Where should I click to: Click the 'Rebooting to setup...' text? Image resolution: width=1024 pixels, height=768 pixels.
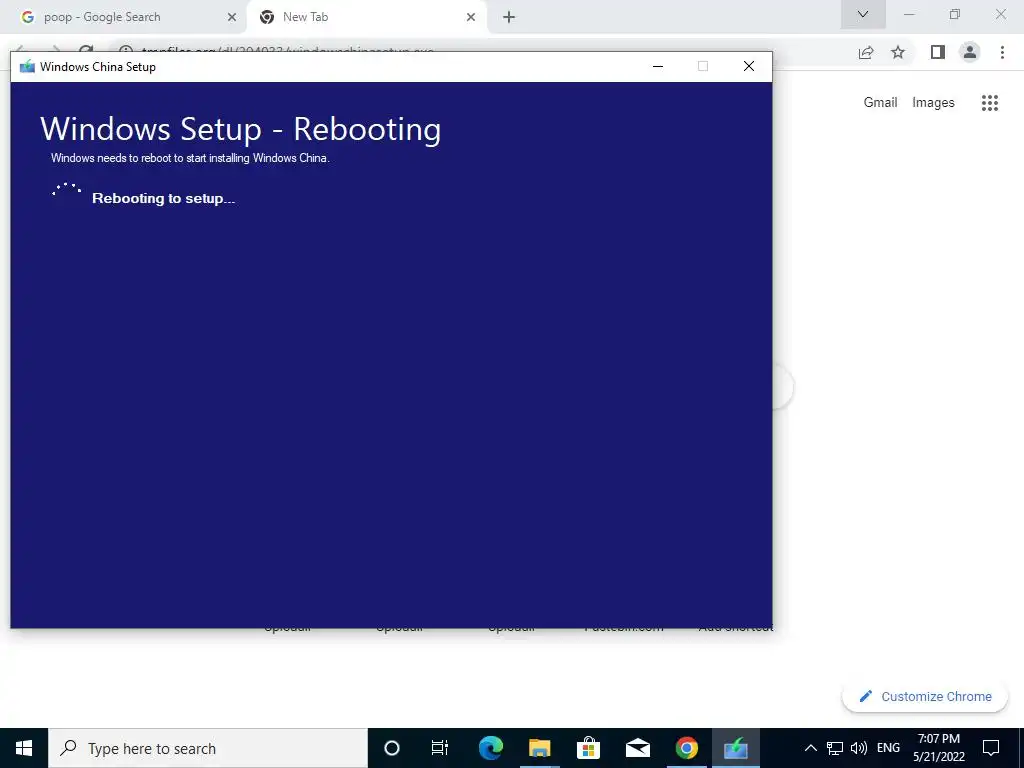(163, 199)
